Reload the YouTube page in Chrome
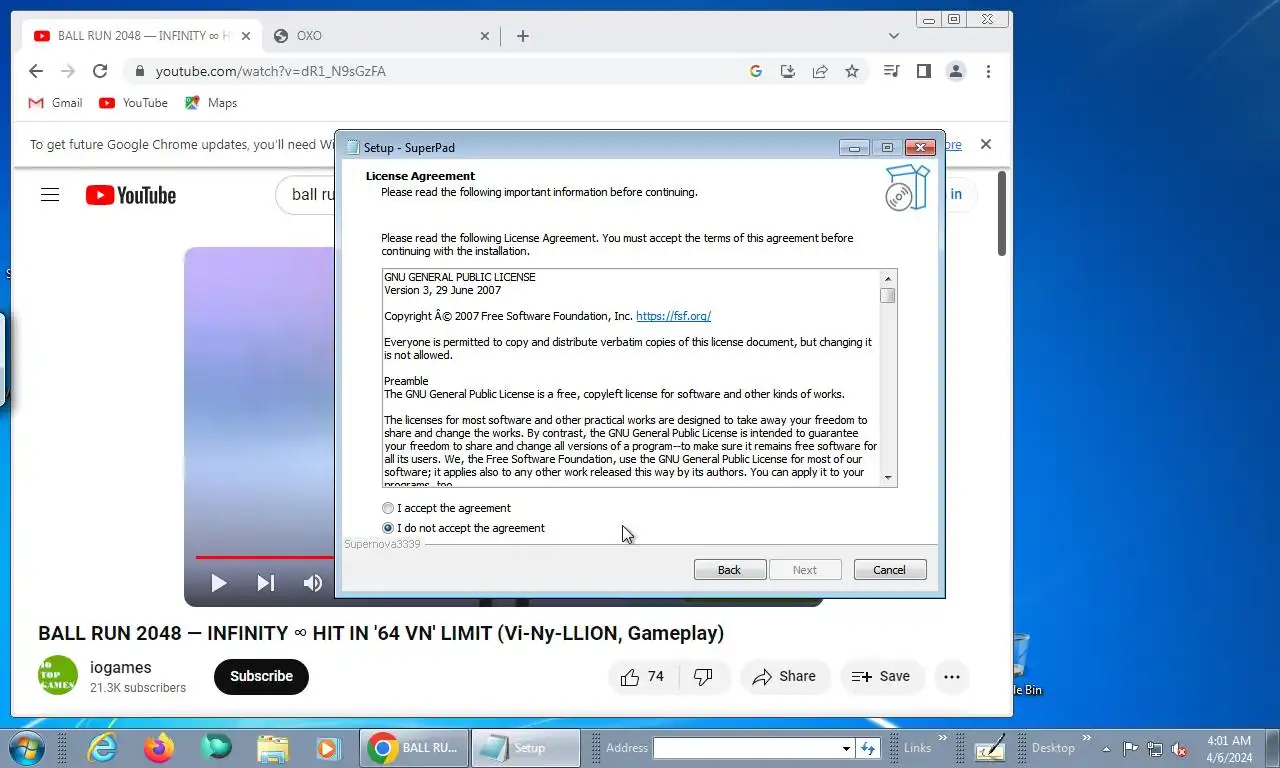Screen dimensions: 1280x768 [100, 71]
